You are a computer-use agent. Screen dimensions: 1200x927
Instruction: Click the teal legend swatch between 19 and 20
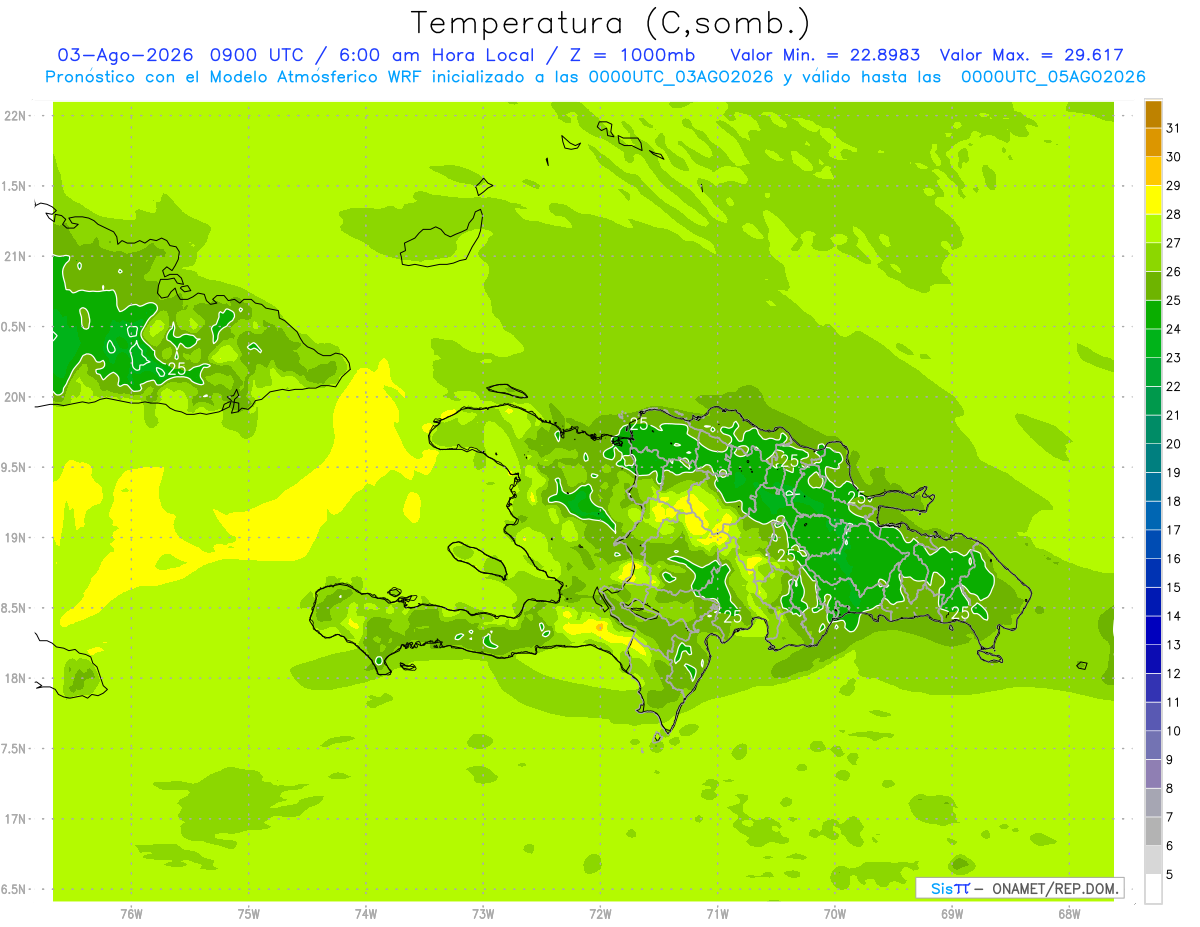(1153, 458)
